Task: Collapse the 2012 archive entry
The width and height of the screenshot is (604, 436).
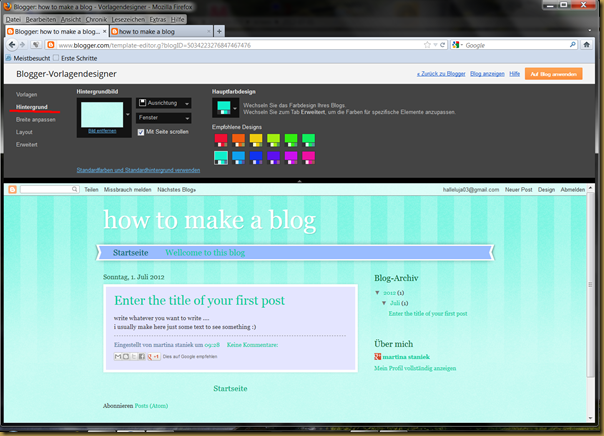Action: pos(378,293)
